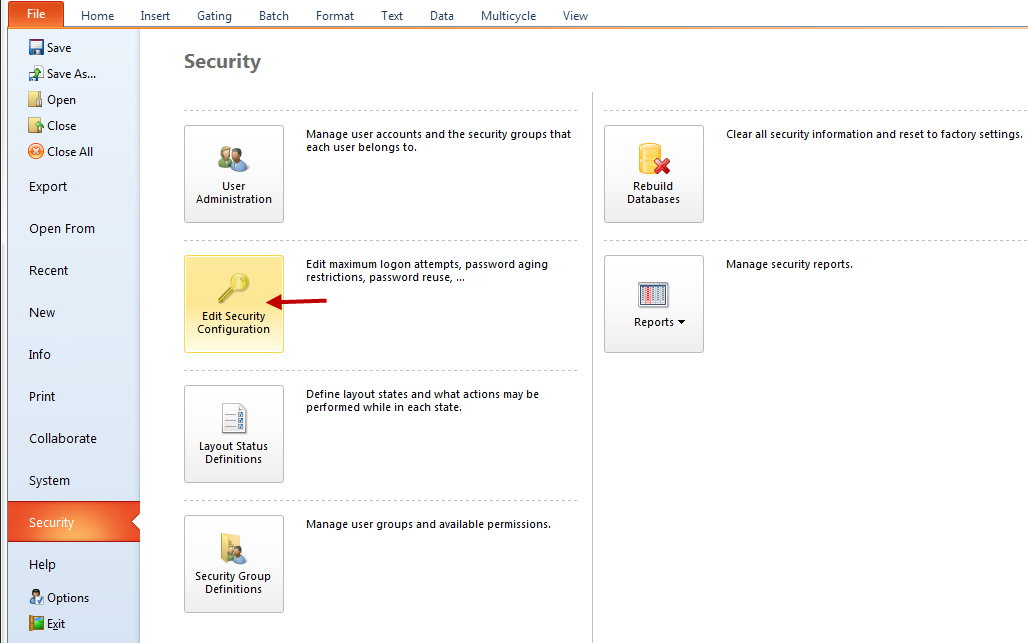1028x643 pixels.
Task: Click the Close All red icon
Action: (36, 152)
